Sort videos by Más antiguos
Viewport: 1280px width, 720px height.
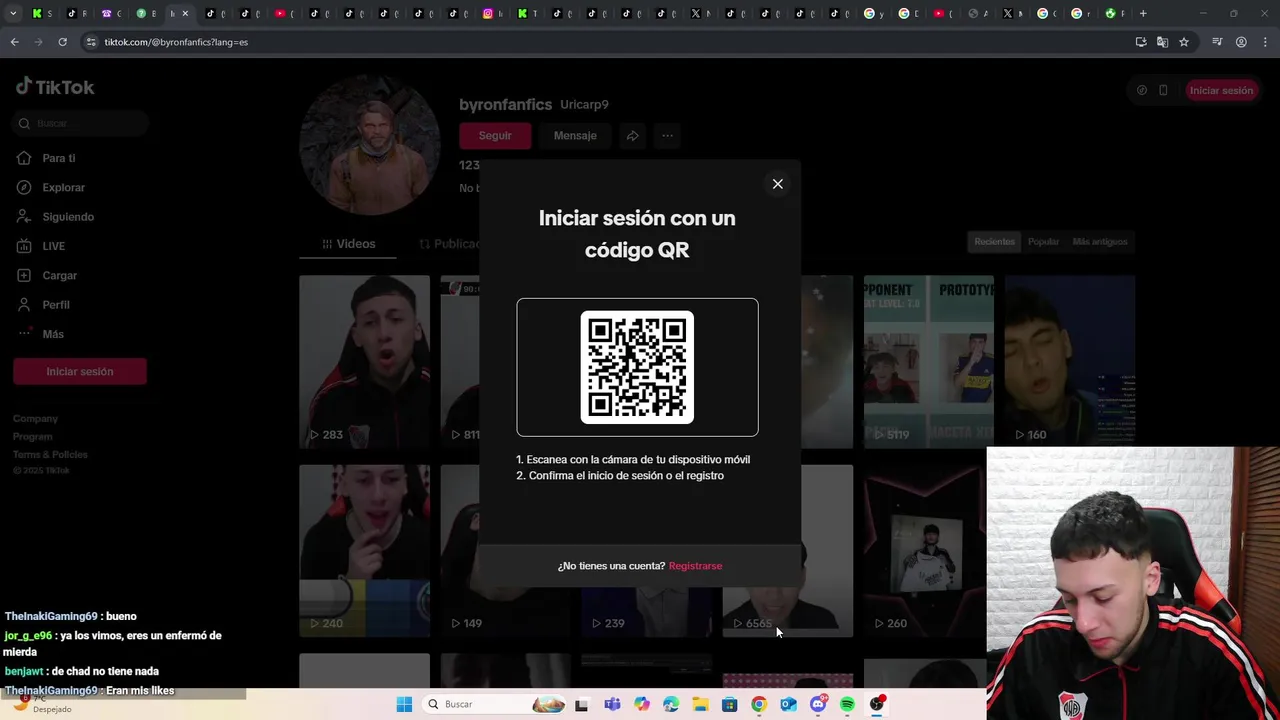[1099, 242]
